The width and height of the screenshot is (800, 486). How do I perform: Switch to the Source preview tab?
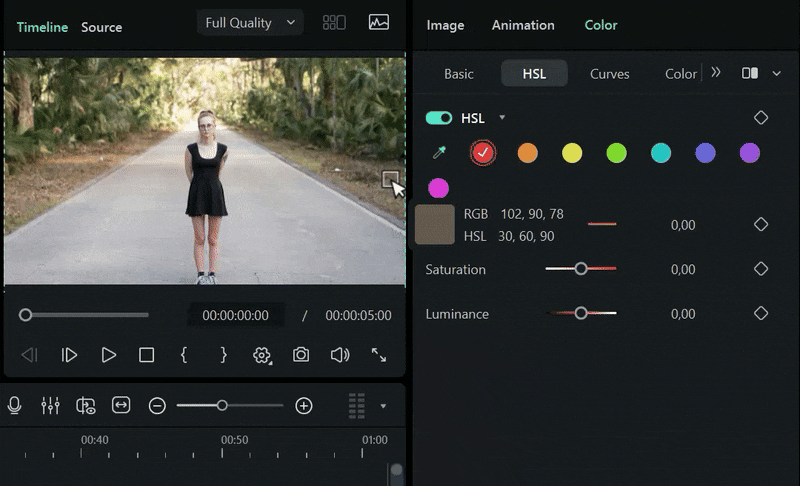pos(102,27)
